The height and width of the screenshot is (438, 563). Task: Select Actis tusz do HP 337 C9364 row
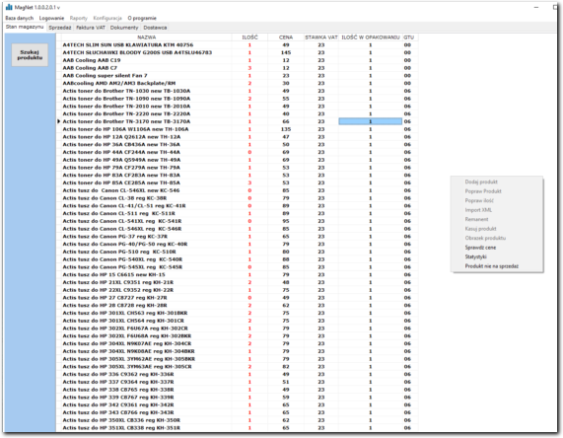tap(237, 382)
